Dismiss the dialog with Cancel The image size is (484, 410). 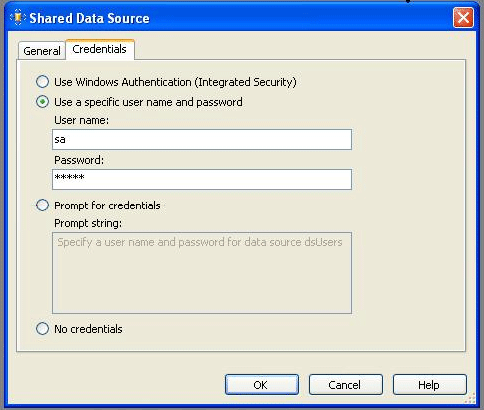[x=346, y=385]
